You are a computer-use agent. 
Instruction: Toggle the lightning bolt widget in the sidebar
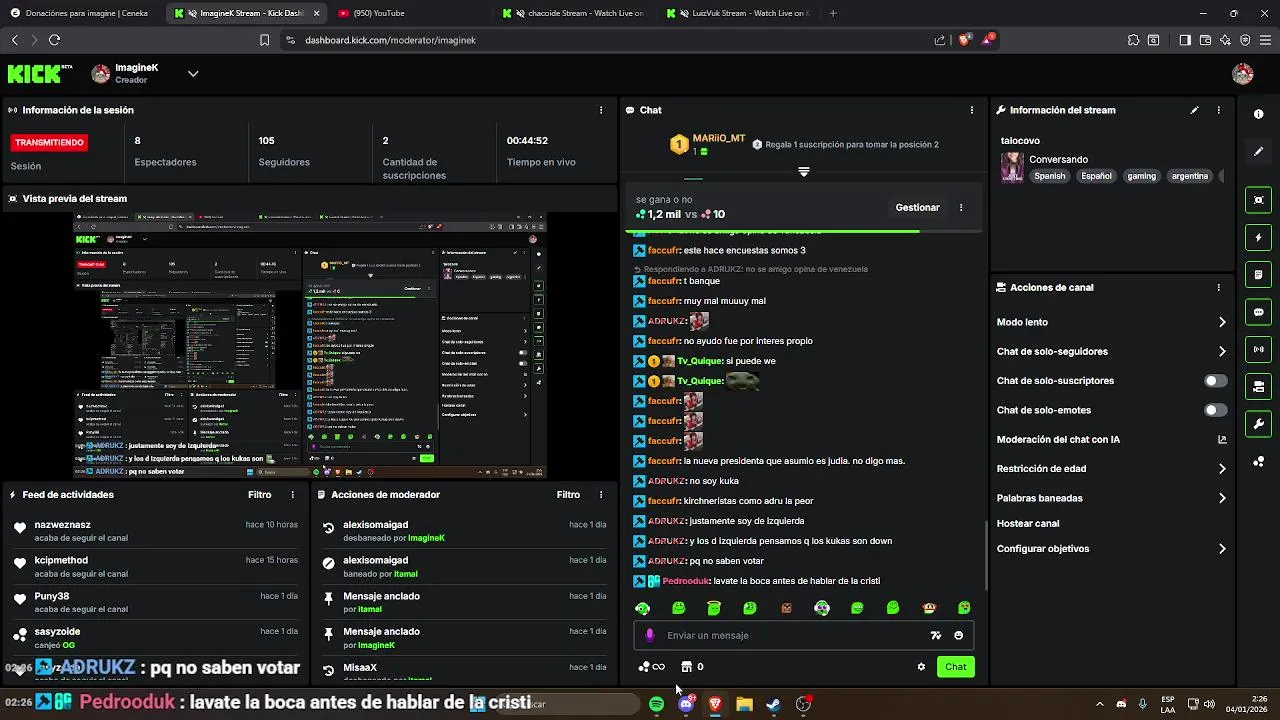tap(1258, 238)
